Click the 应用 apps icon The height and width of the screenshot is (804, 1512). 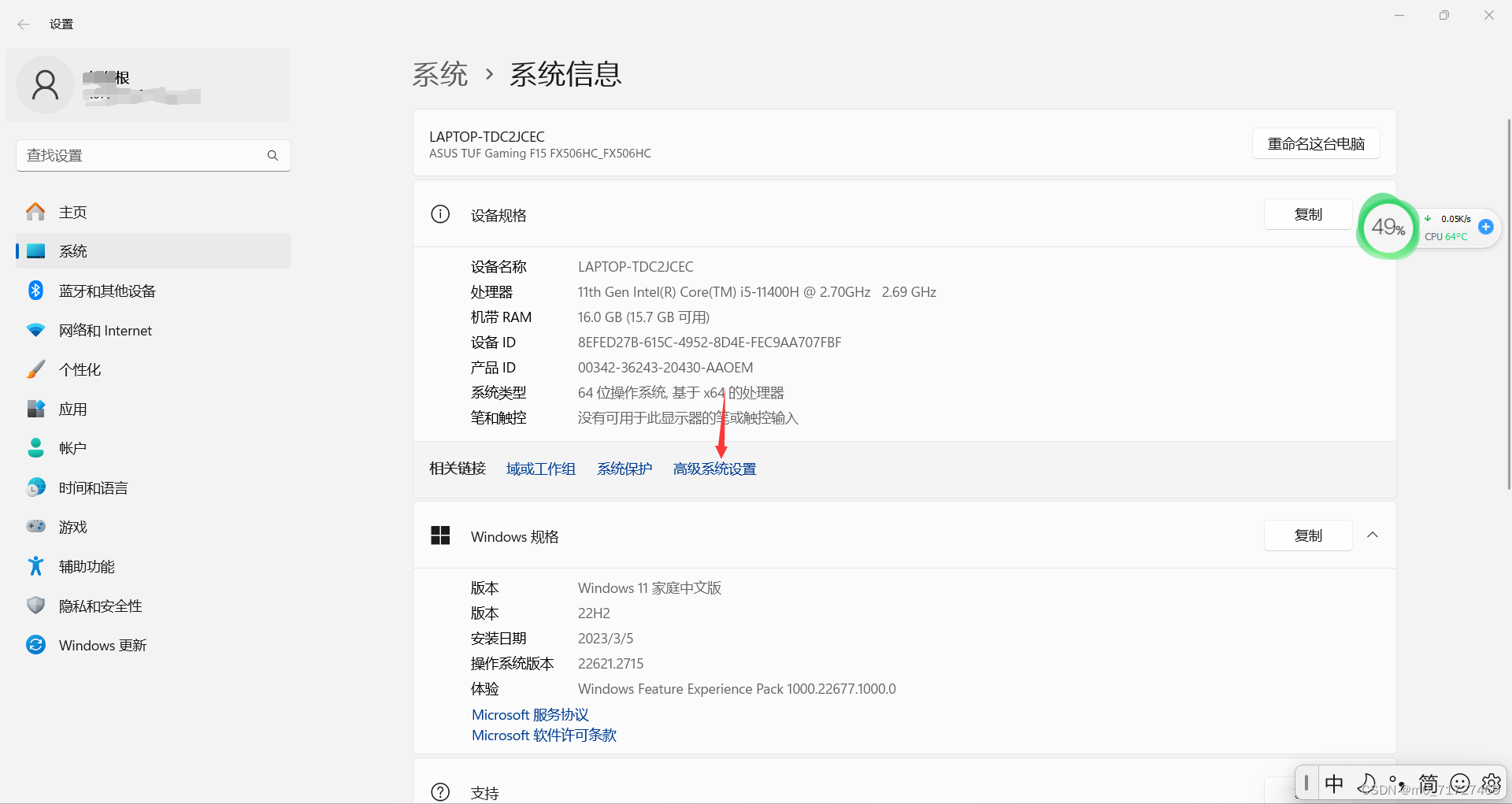pos(35,409)
